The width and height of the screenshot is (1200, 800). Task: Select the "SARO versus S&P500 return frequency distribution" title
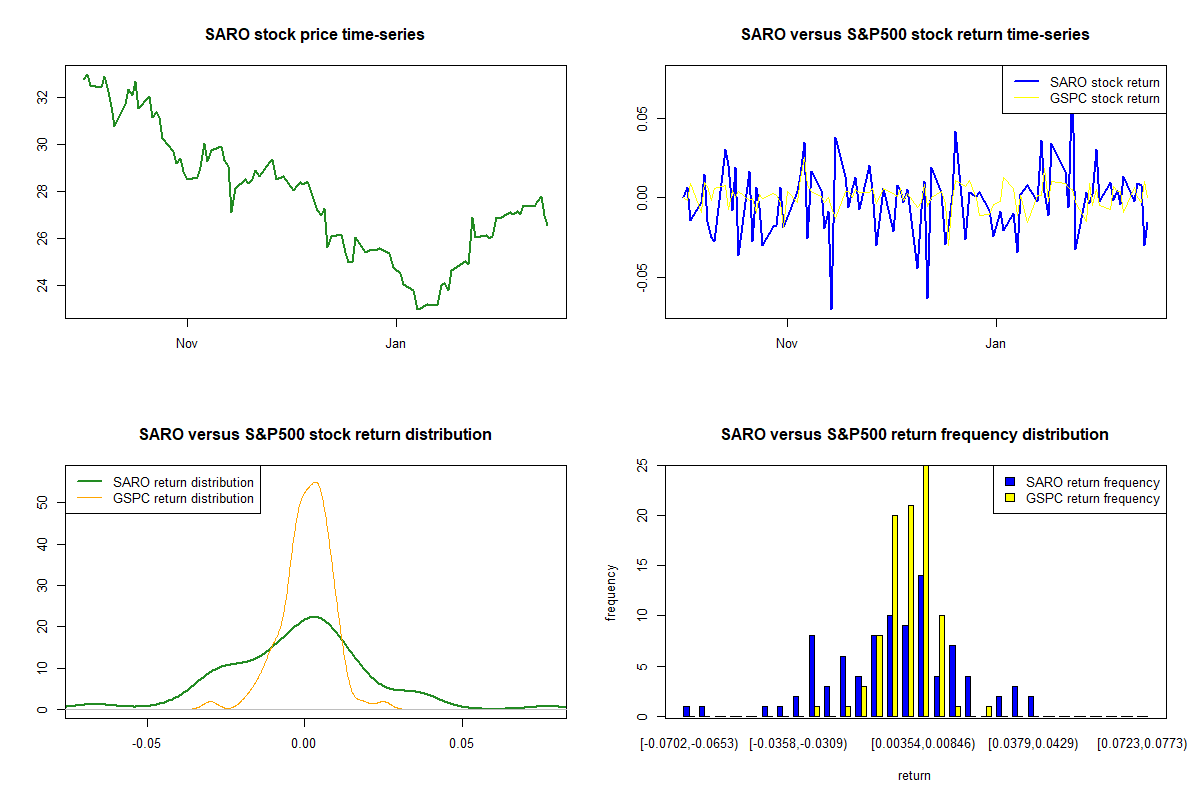(x=915, y=435)
